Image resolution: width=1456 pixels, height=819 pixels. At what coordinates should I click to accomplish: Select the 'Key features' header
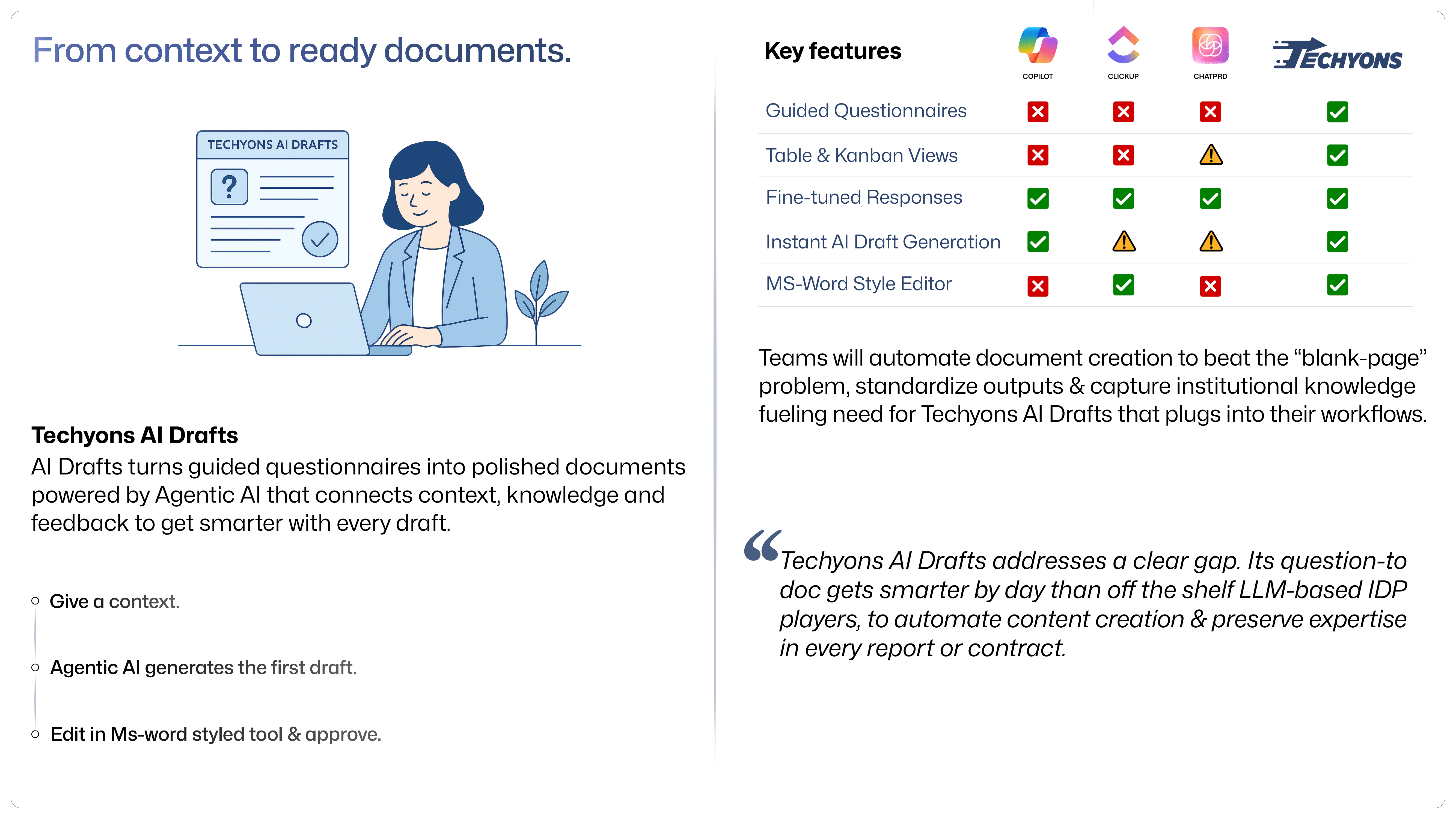[x=833, y=50]
